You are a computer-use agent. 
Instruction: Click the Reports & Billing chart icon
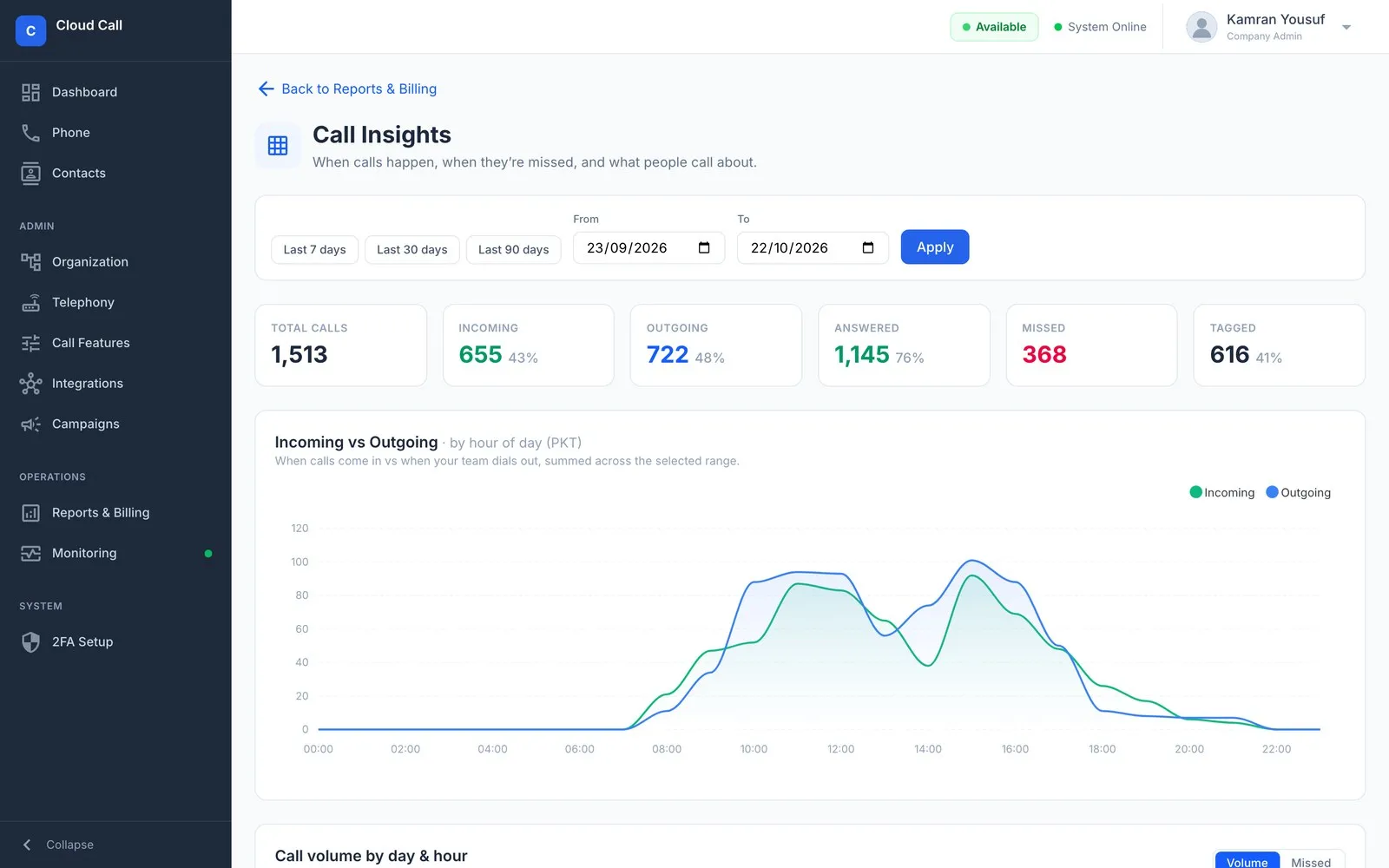point(30,513)
